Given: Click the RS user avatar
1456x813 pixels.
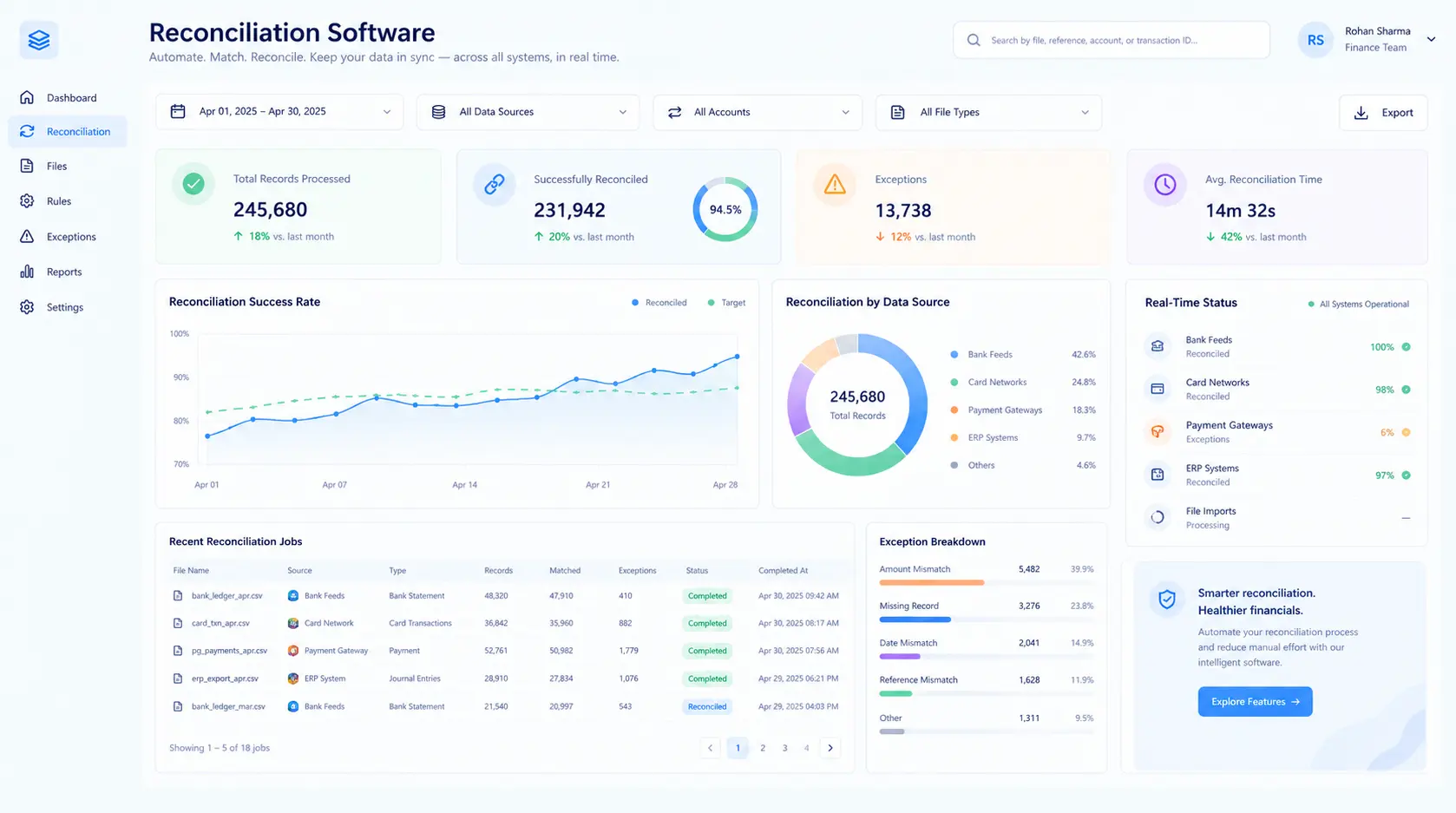Looking at the screenshot, I should tap(1315, 40).
